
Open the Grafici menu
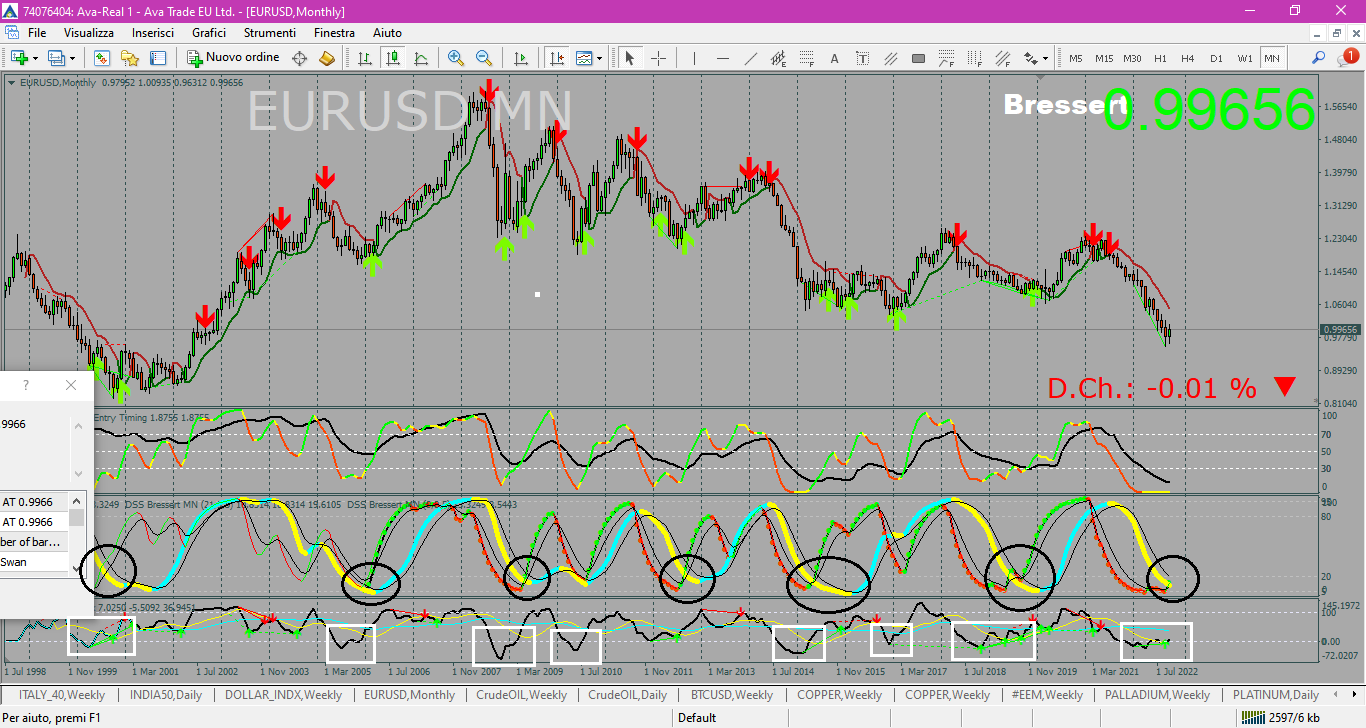[209, 33]
